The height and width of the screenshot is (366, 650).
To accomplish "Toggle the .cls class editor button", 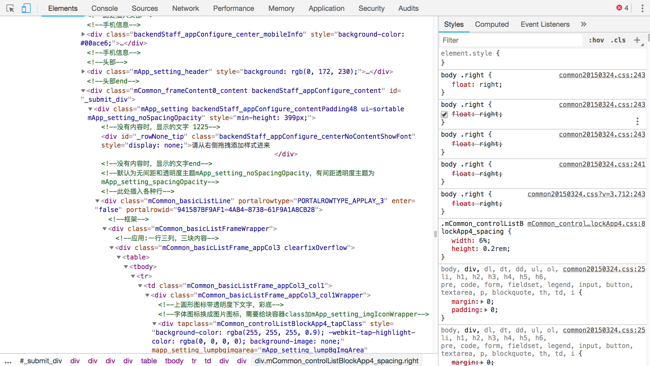I will click(x=618, y=40).
